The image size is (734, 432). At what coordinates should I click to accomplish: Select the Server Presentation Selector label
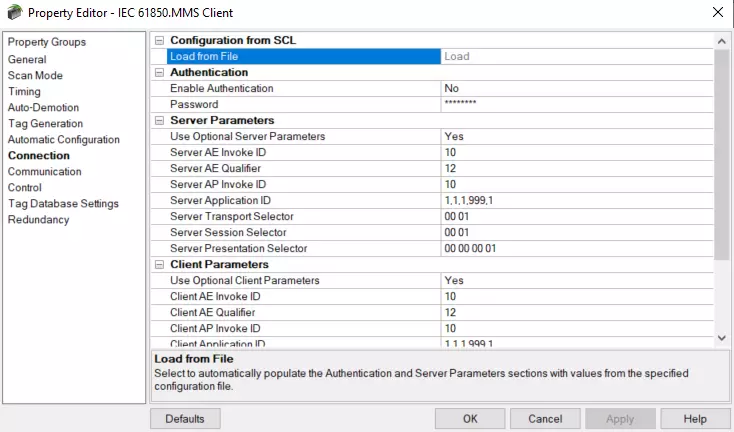(239, 249)
